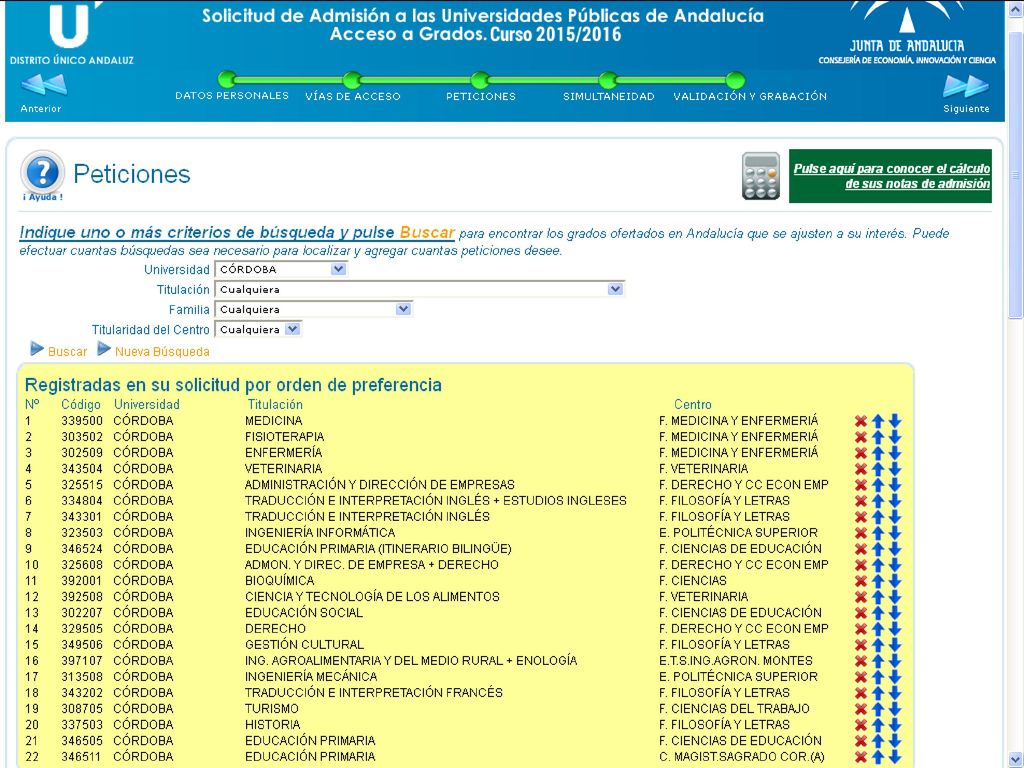Screen dimensions: 1024x768
Task: Click 'F. CIENCIAS DEL TRABAJO' centro text
Action: [734, 709]
